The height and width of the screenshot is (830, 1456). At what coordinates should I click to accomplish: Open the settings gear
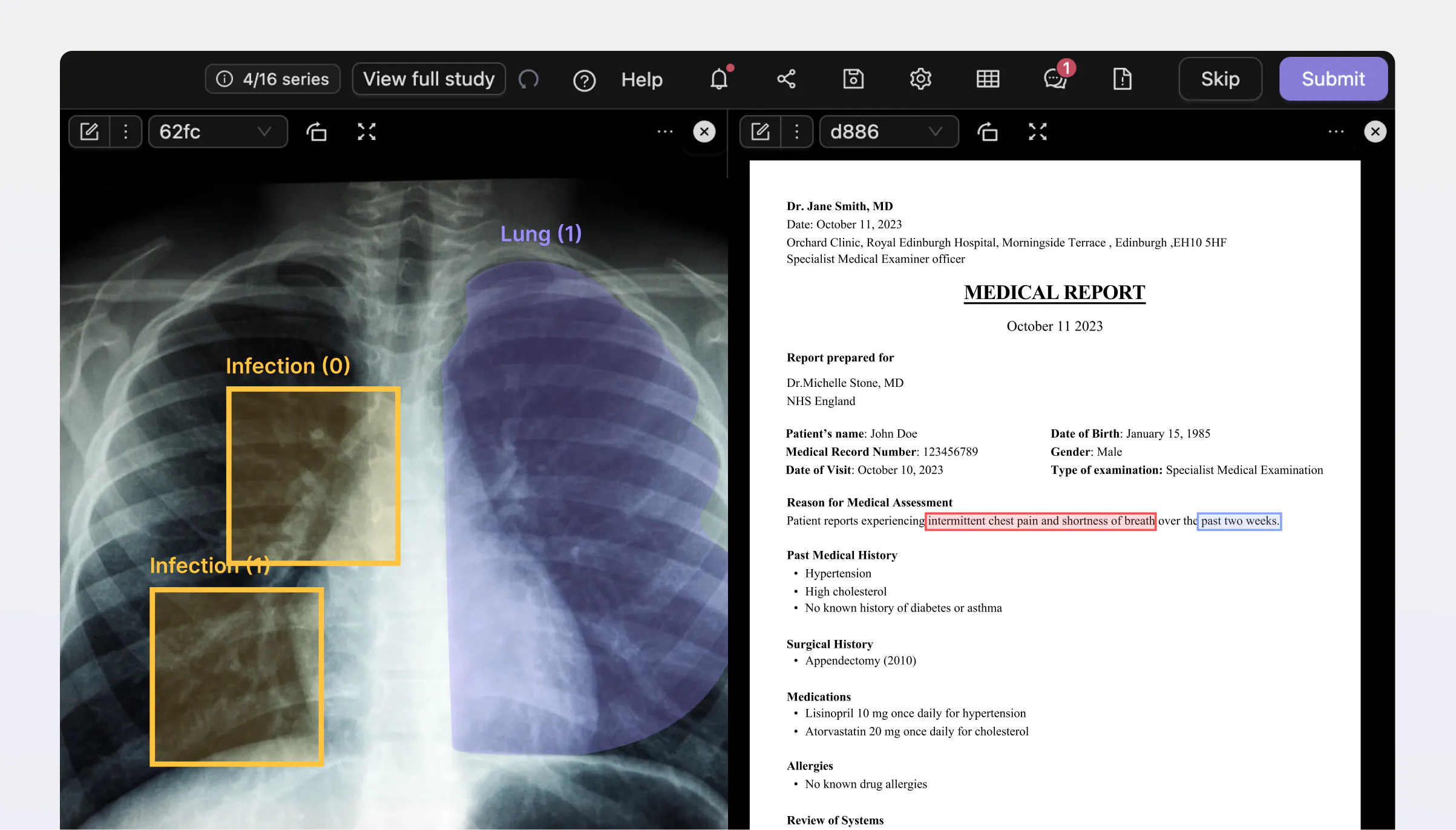click(x=920, y=79)
